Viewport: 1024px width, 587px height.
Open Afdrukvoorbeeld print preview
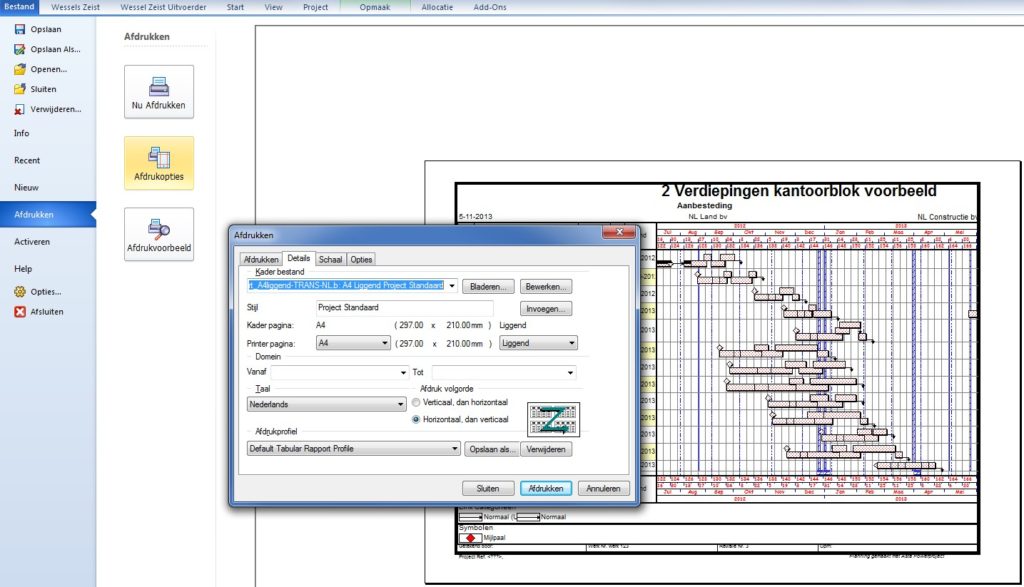pos(159,234)
